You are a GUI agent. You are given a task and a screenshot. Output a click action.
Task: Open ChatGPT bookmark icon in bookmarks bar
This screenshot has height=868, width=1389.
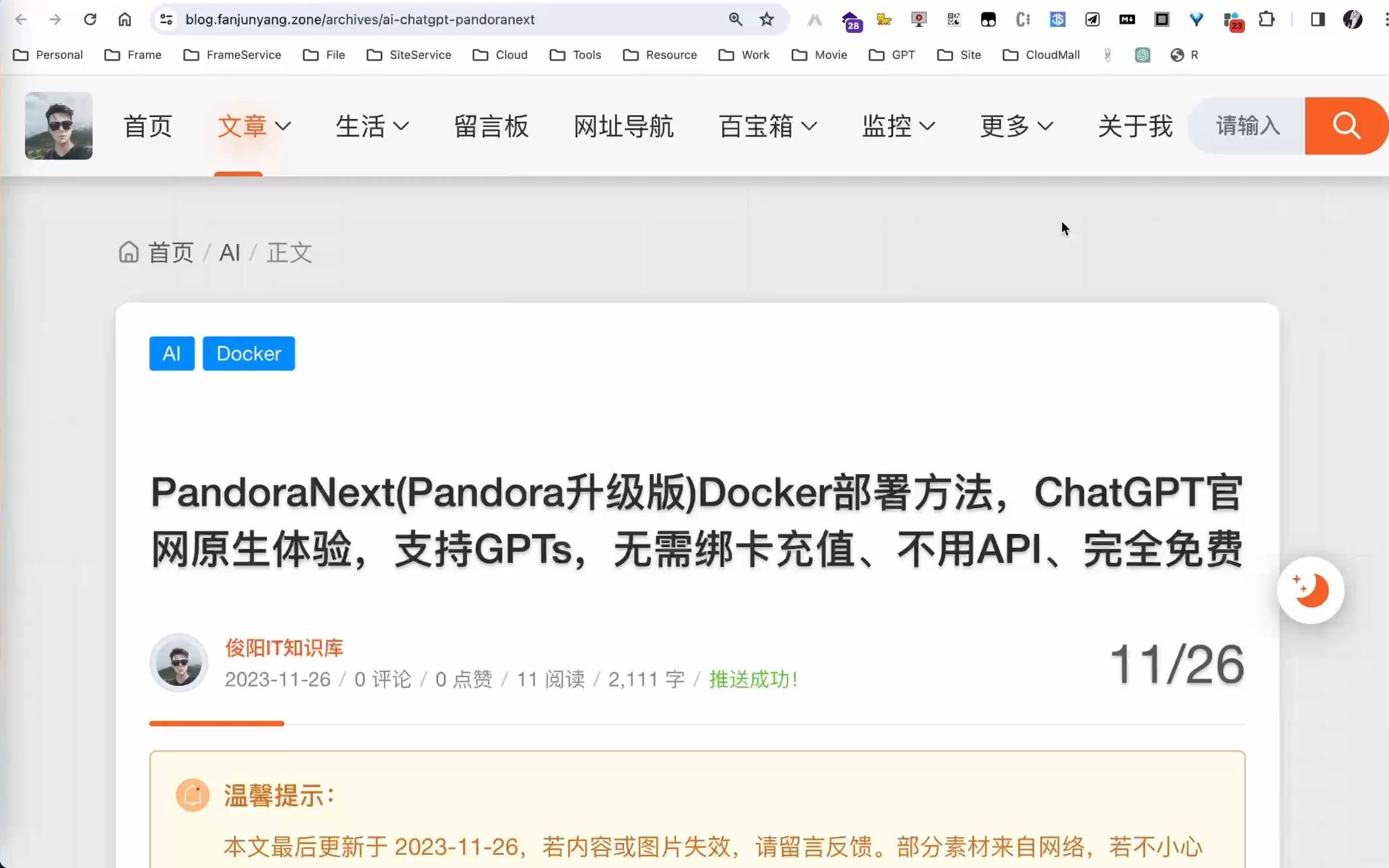[x=1142, y=55]
